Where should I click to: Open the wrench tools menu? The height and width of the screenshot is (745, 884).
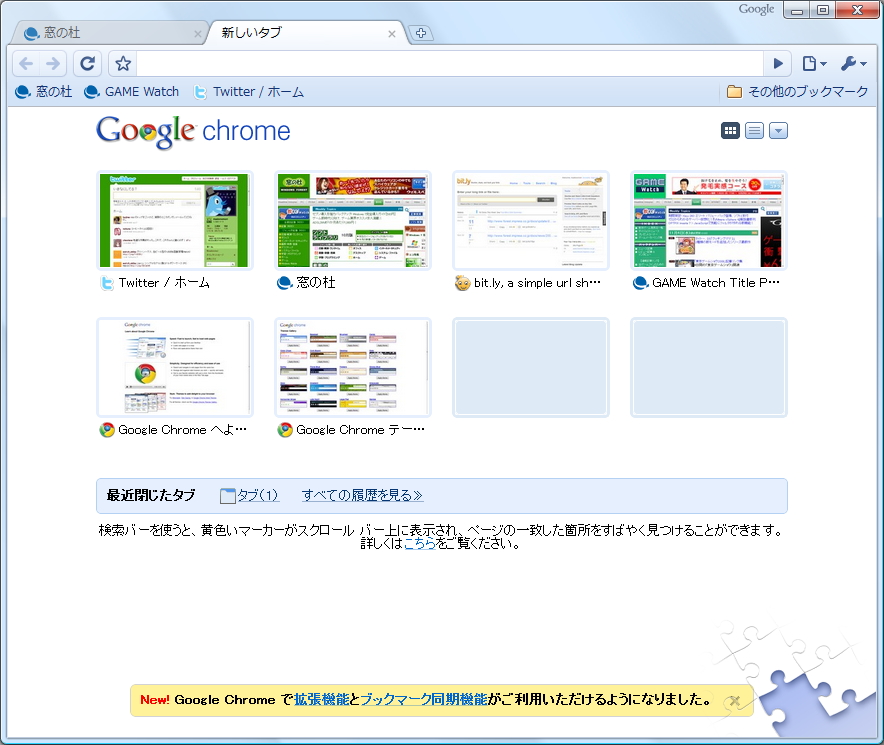[x=853, y=63]
